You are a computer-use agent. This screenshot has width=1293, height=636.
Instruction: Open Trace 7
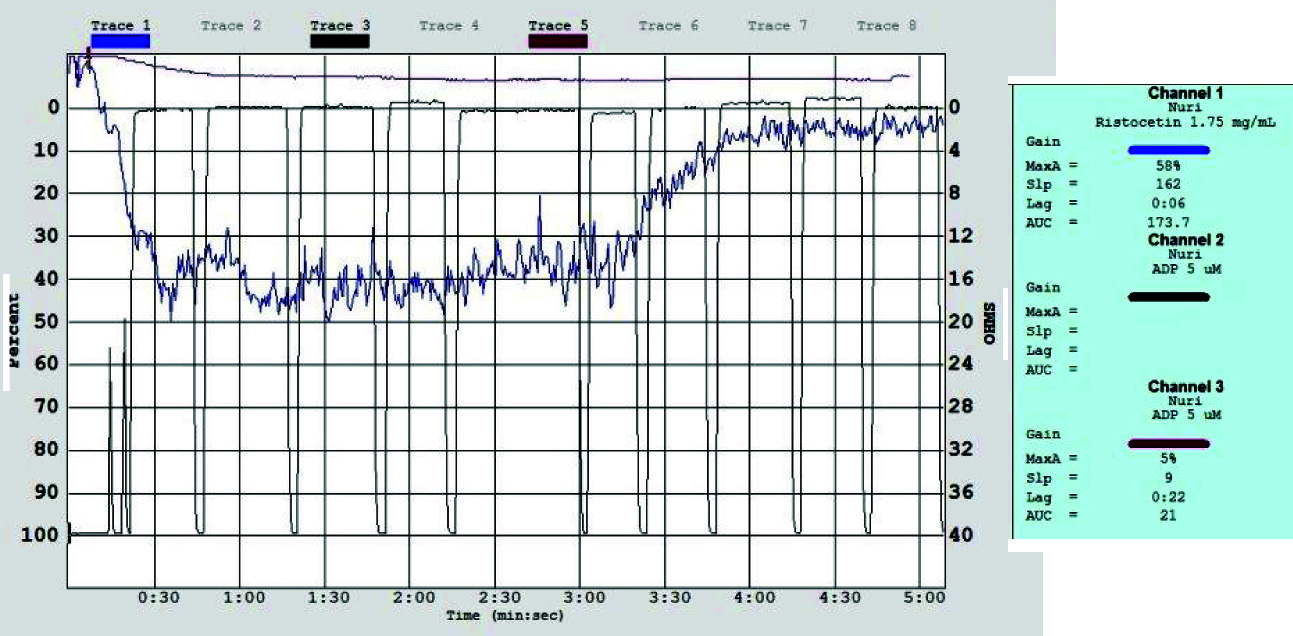point(777,26)
